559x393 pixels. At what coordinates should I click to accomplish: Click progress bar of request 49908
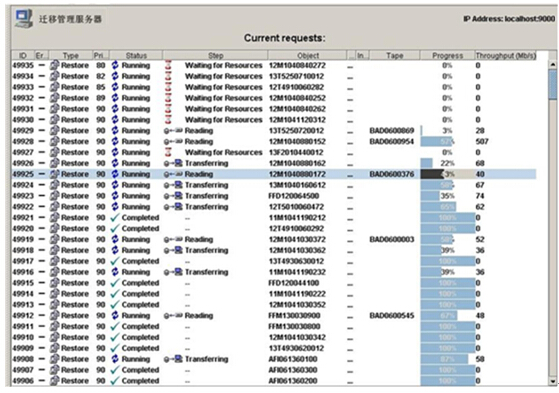coord(447,359)
